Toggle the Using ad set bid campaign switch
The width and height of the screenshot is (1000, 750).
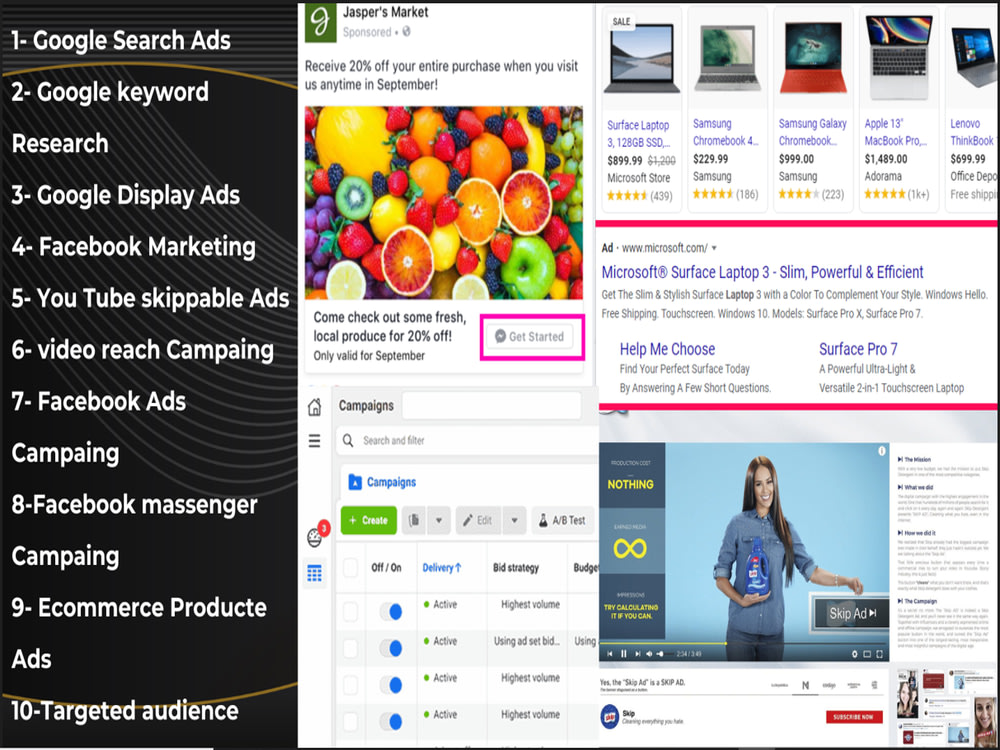390,648
